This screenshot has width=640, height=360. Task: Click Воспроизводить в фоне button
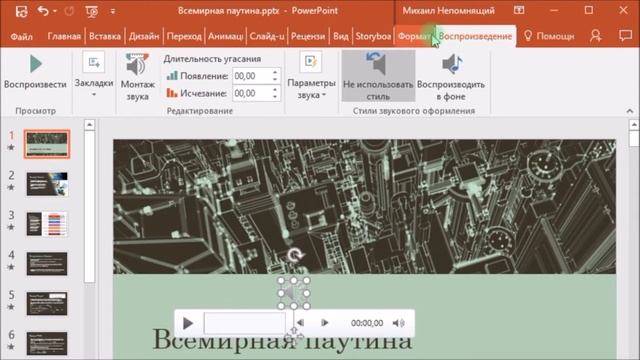tap(451, 77)
